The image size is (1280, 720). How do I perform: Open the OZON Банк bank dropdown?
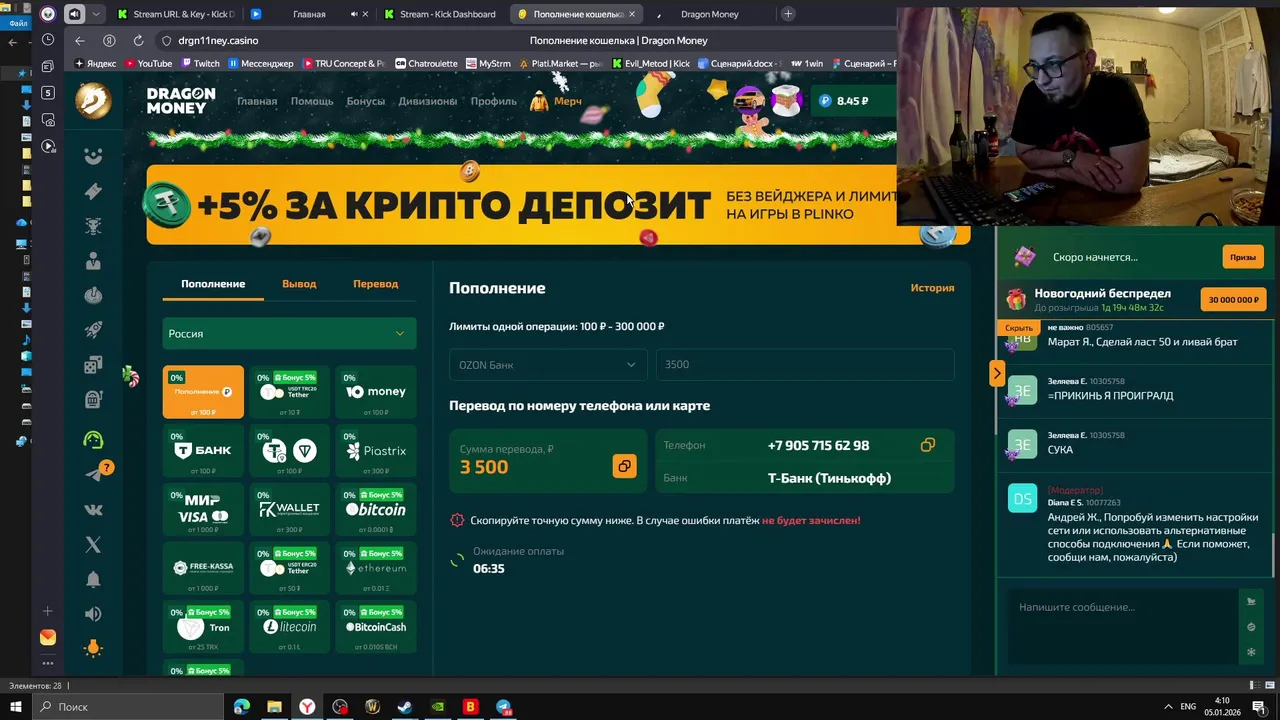point(547,365)
